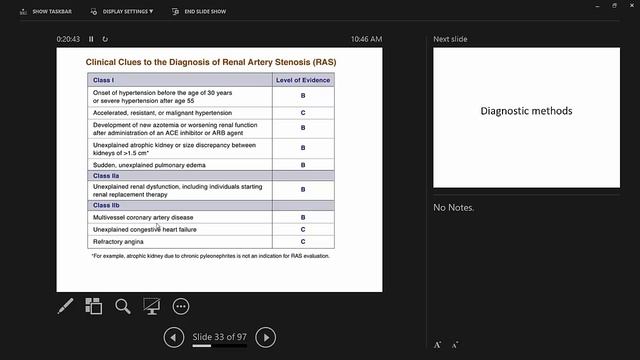Image resolution: width=640 pixels, height=360 pixels.
Task: Open See all slides grid view
Action: tap(93, 306)
